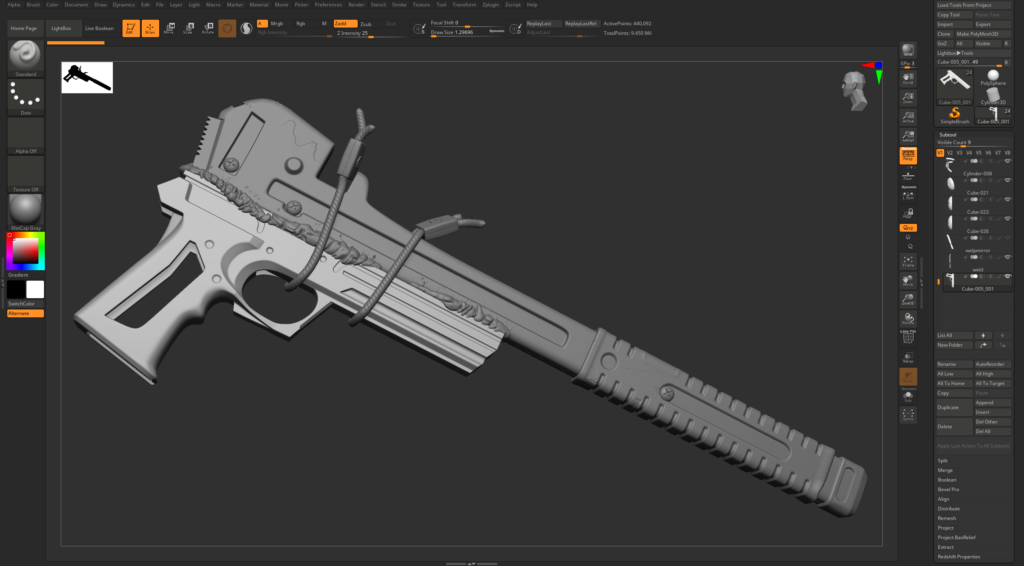The image size is (1024, 566).
Task: Pick a color in the color picker square
Action: (26, 250)
